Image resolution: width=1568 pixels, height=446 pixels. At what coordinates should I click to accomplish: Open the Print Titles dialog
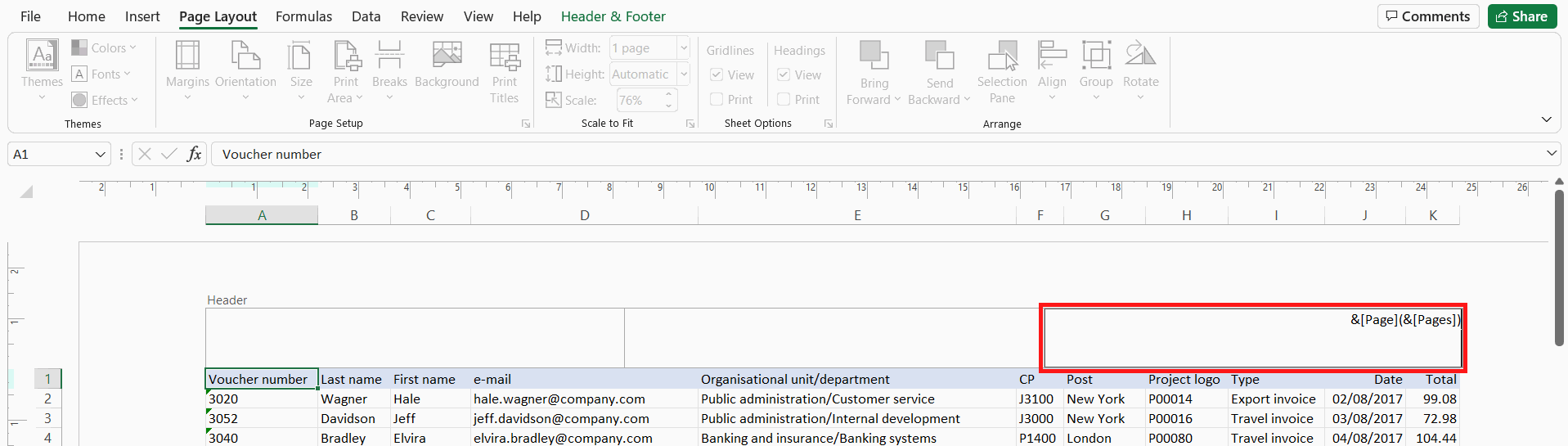[505, 73]
